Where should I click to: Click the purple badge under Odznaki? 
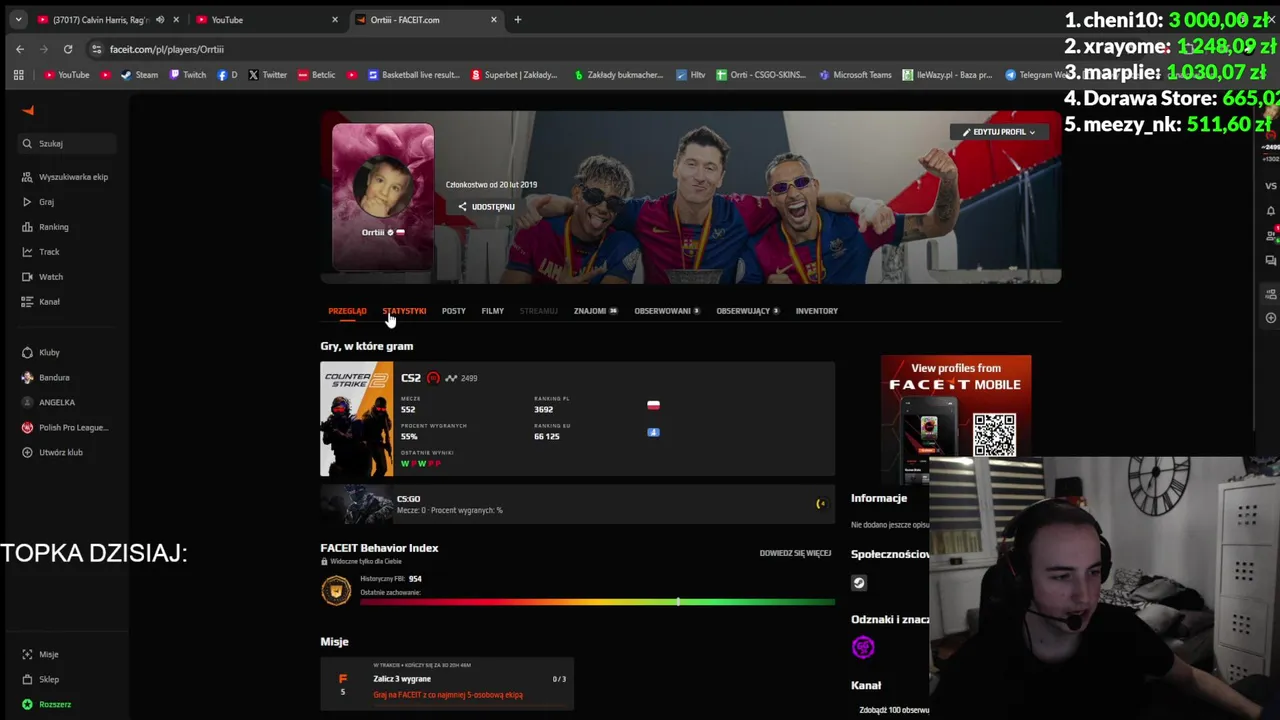click(863, 648)
